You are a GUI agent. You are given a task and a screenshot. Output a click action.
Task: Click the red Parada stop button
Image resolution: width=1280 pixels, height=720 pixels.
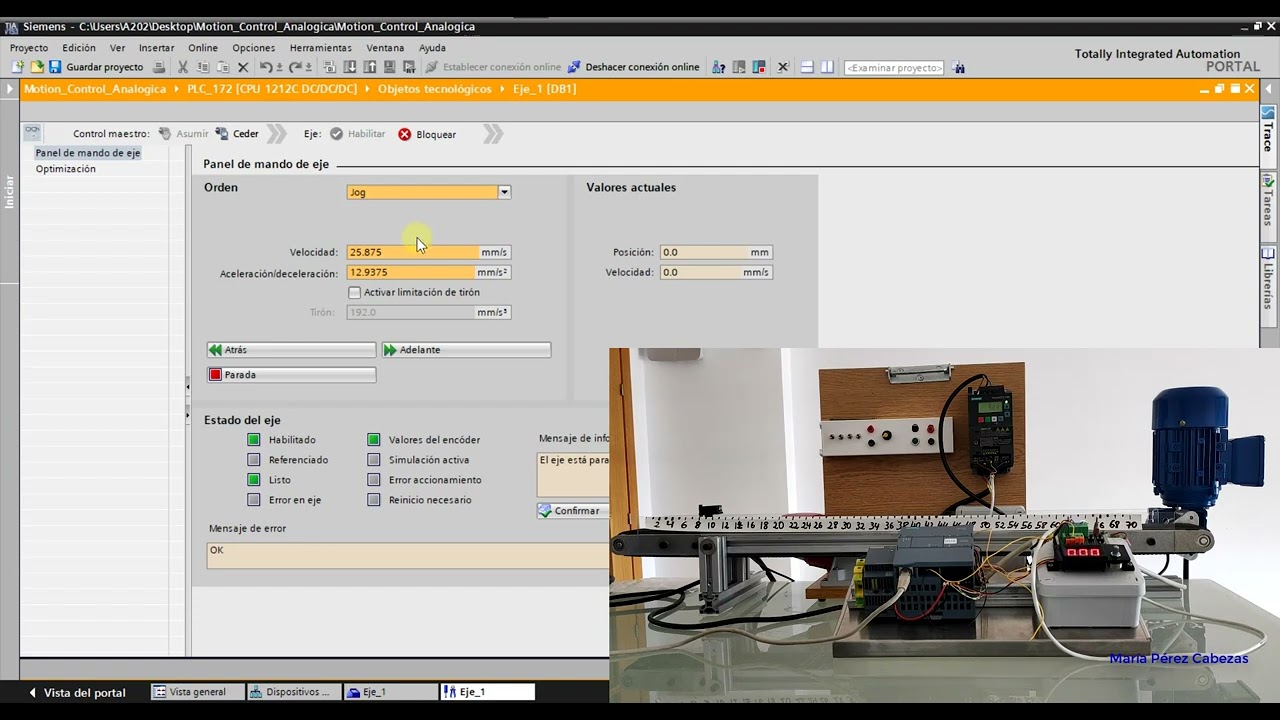coord(291,375)
